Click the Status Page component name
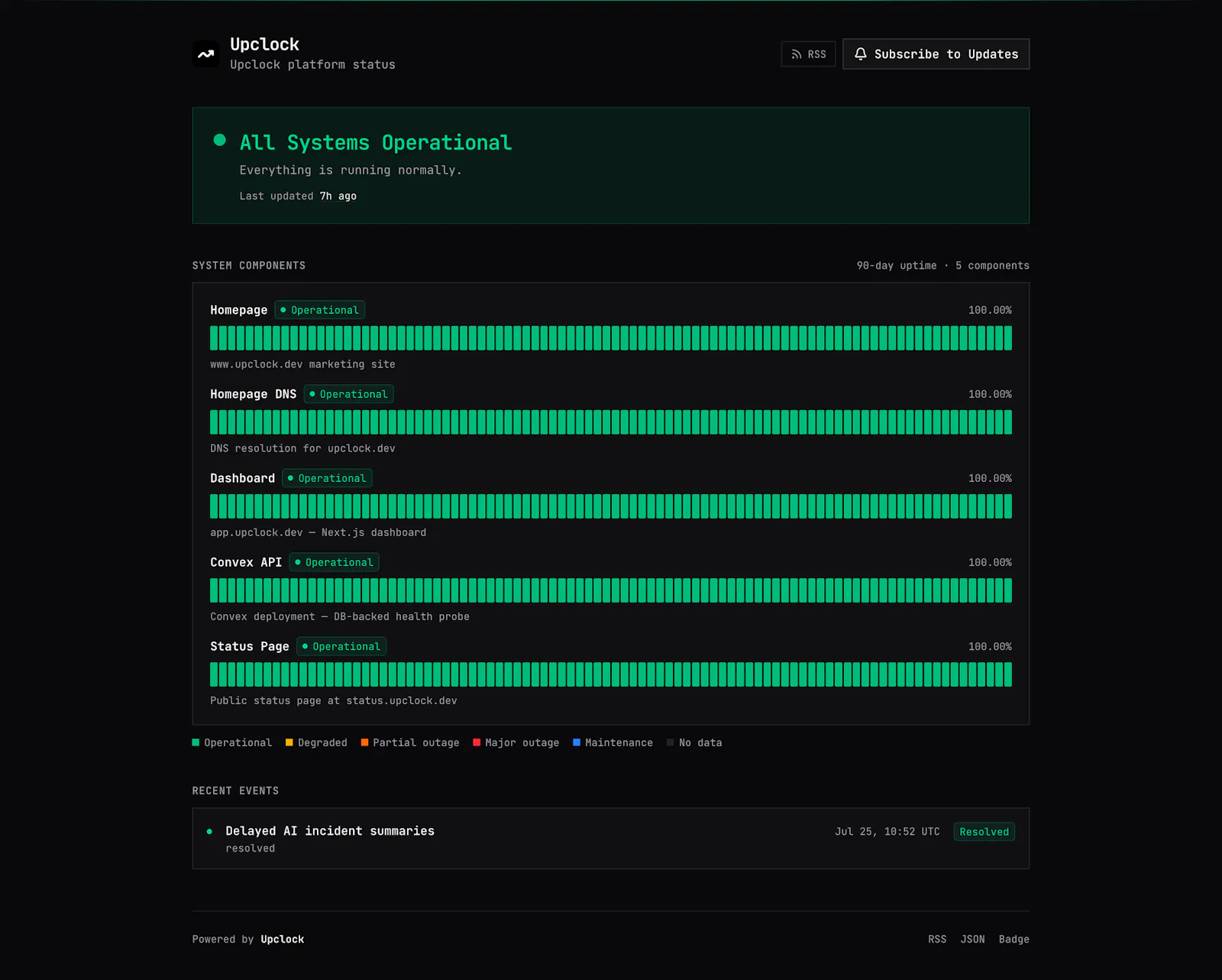The image size is (1222, 980). point(250,646)
